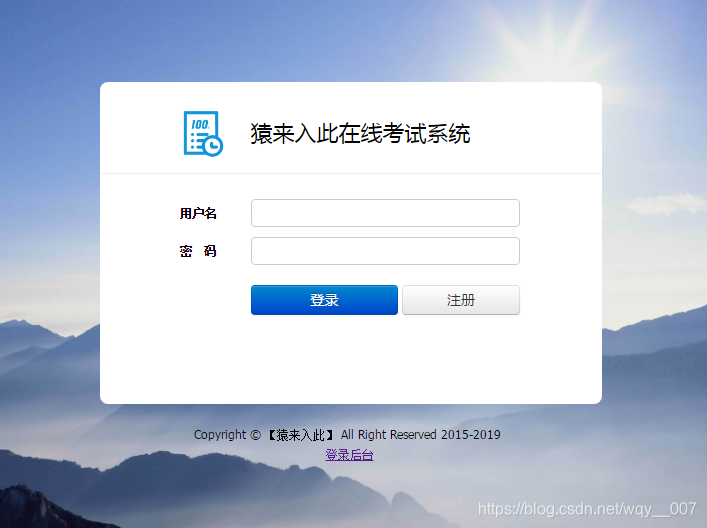Click the 用户名 label
The height and width of the screenshot is (528, 707).
coord(198,213)
